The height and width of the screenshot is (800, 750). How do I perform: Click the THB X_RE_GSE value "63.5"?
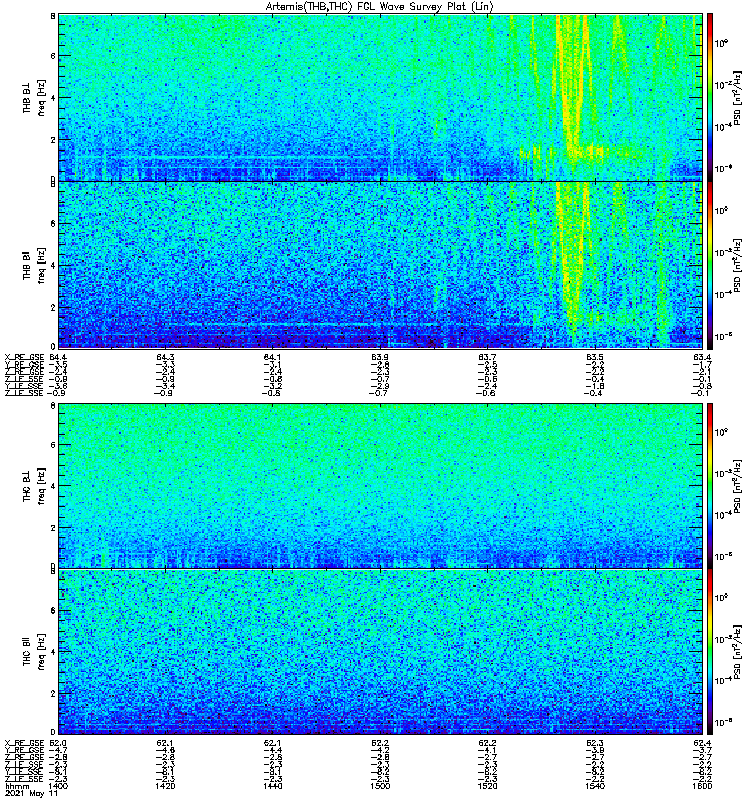[x=595, y=357]
